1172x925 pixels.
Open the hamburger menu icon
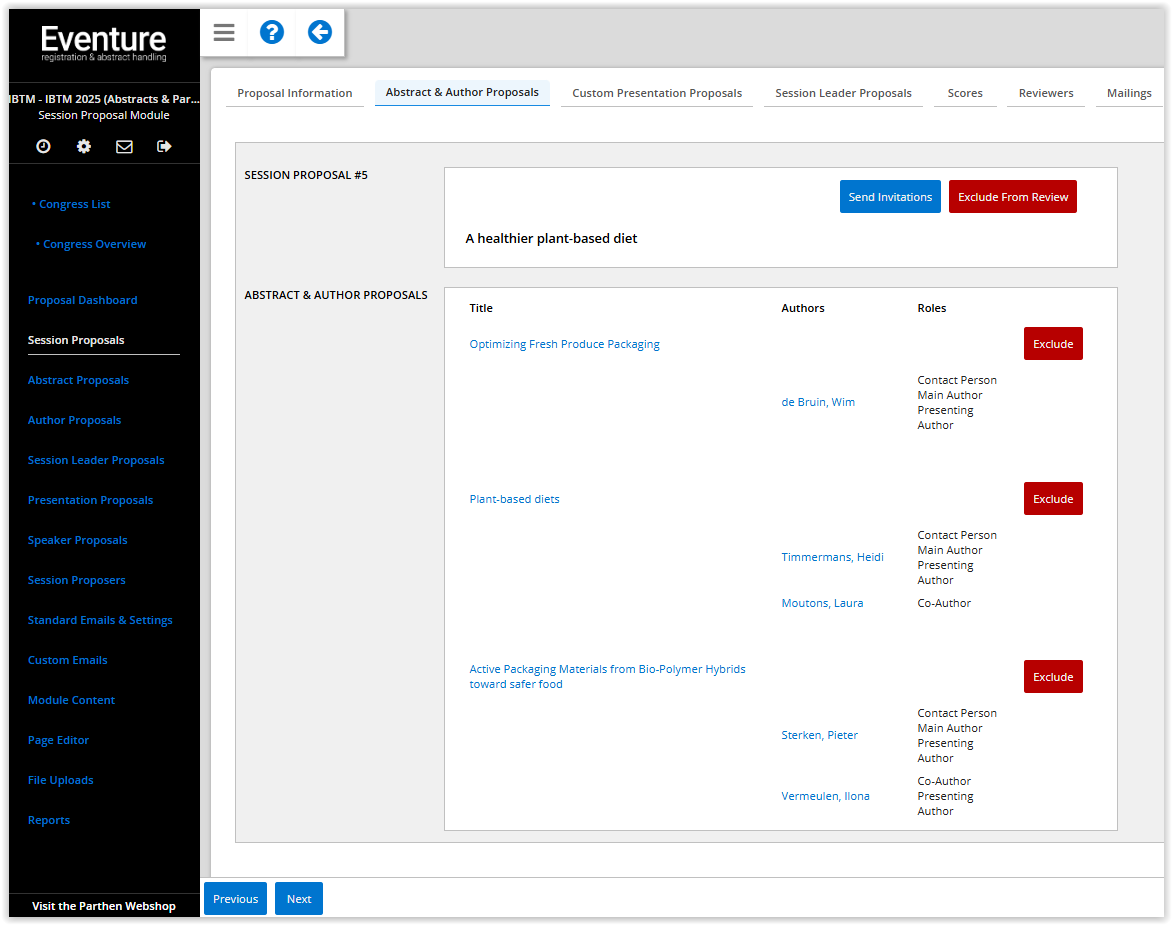(x=224, y=33)
